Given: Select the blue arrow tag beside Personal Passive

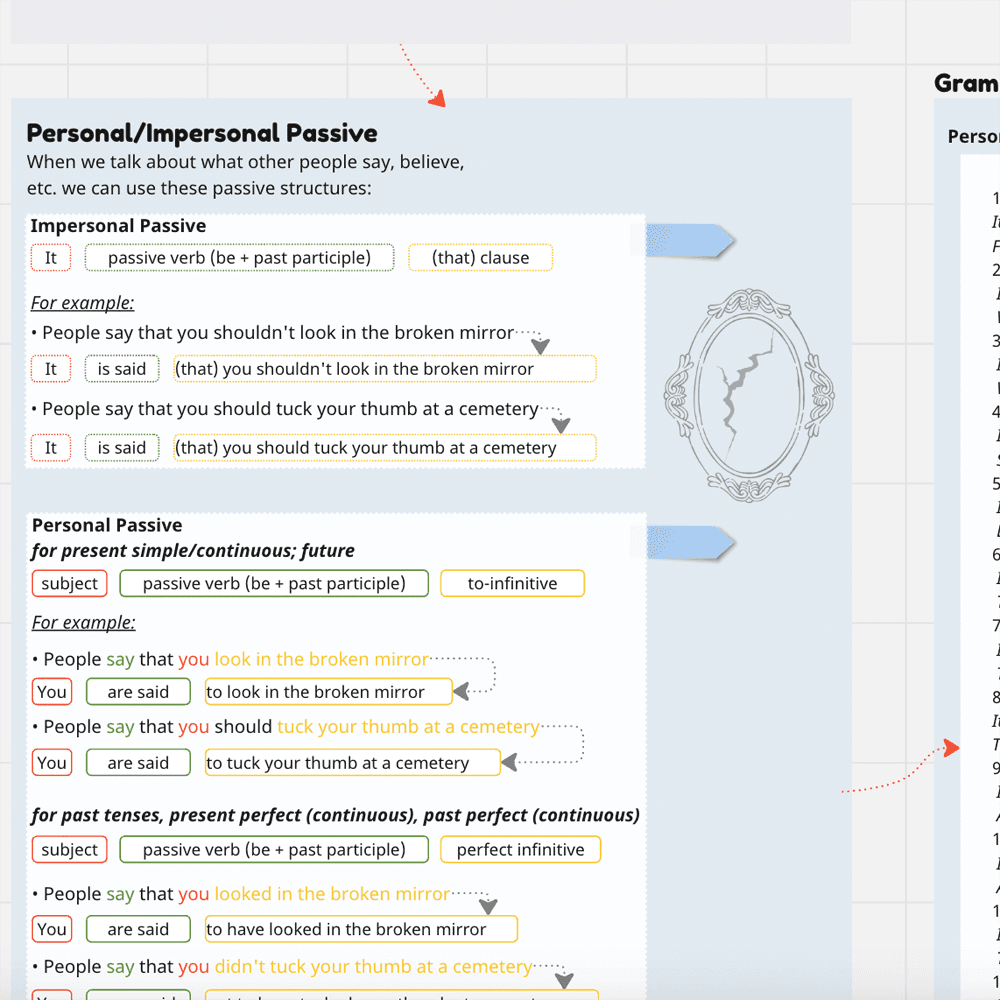Looking at the screenshot, I should tap(690, 542).
